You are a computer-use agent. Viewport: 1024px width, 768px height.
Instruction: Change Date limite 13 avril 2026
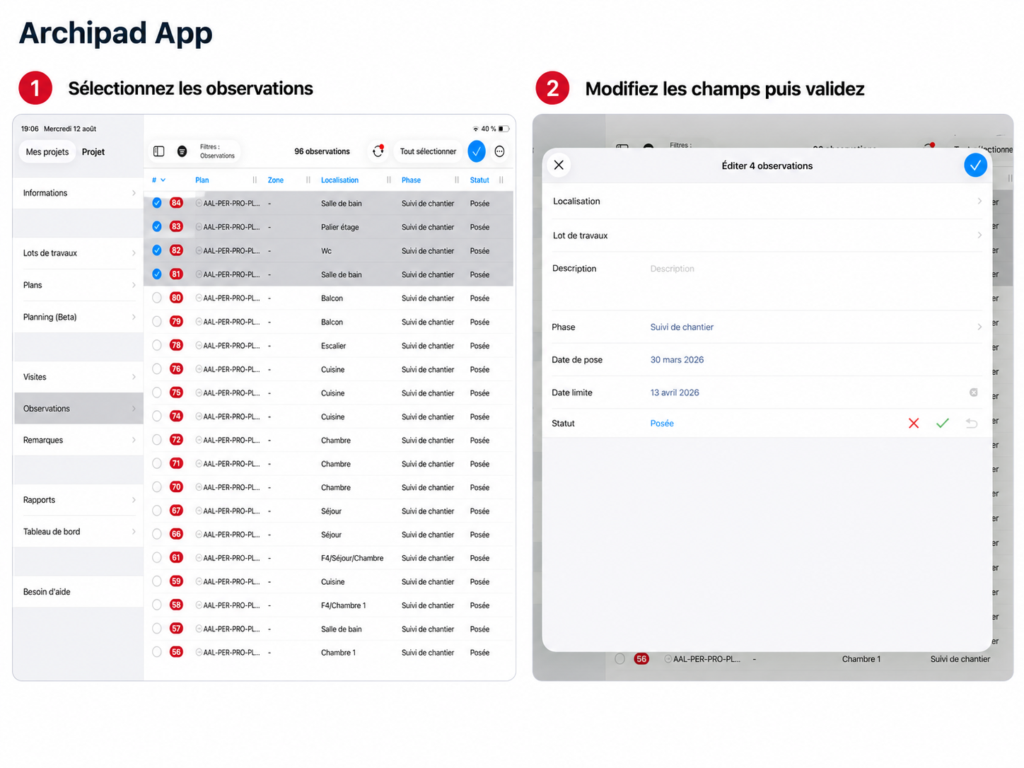tap(675, 392)
